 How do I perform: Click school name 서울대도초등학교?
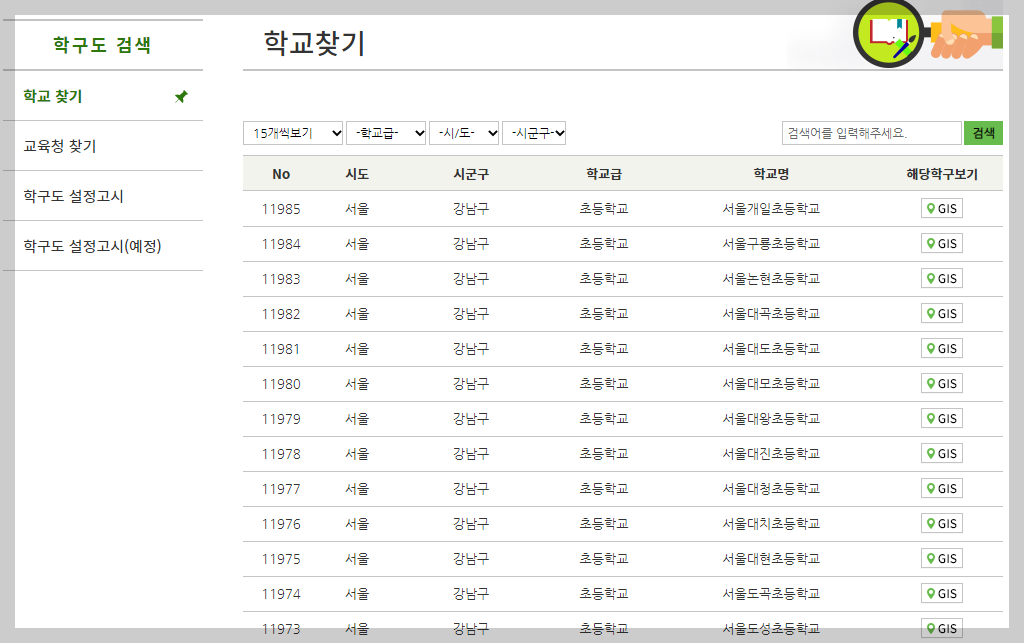[771, 349]
